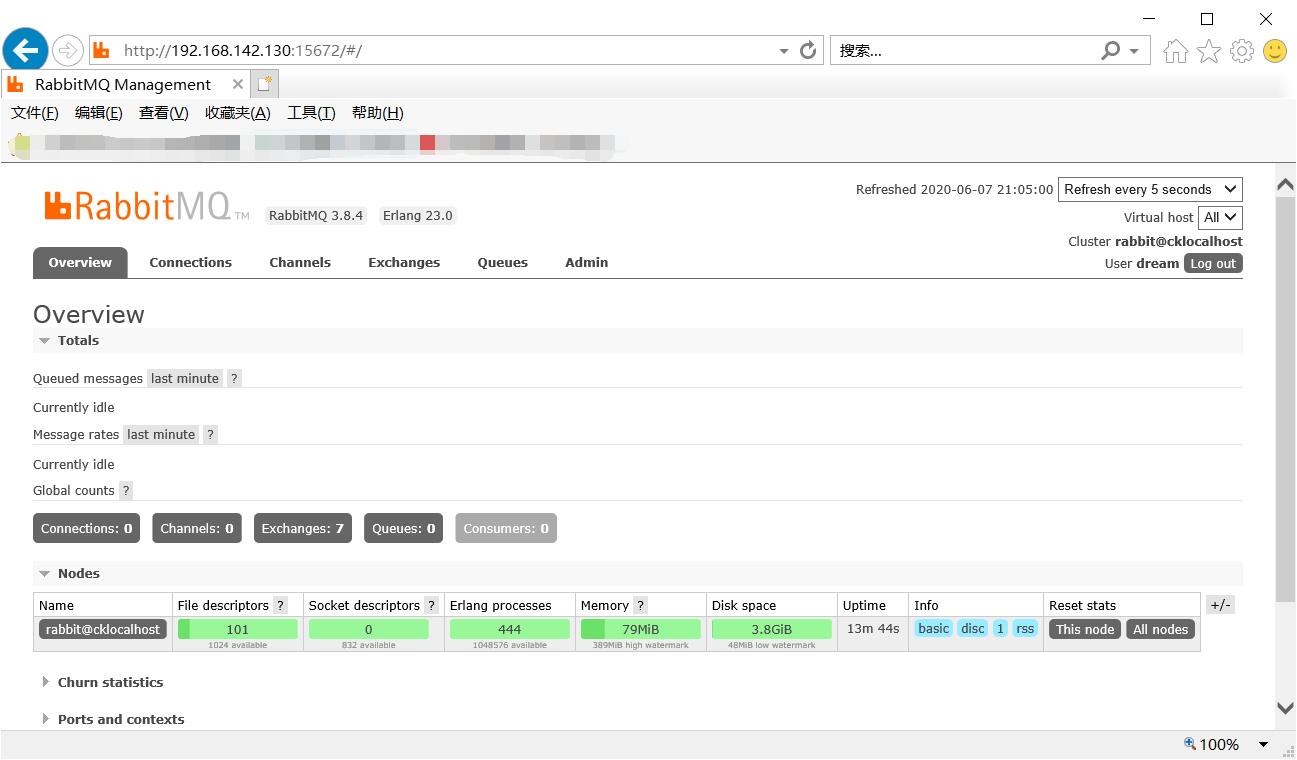1297x760 pixels.
Task: Show help for Memory column
Action: (641, 605)
